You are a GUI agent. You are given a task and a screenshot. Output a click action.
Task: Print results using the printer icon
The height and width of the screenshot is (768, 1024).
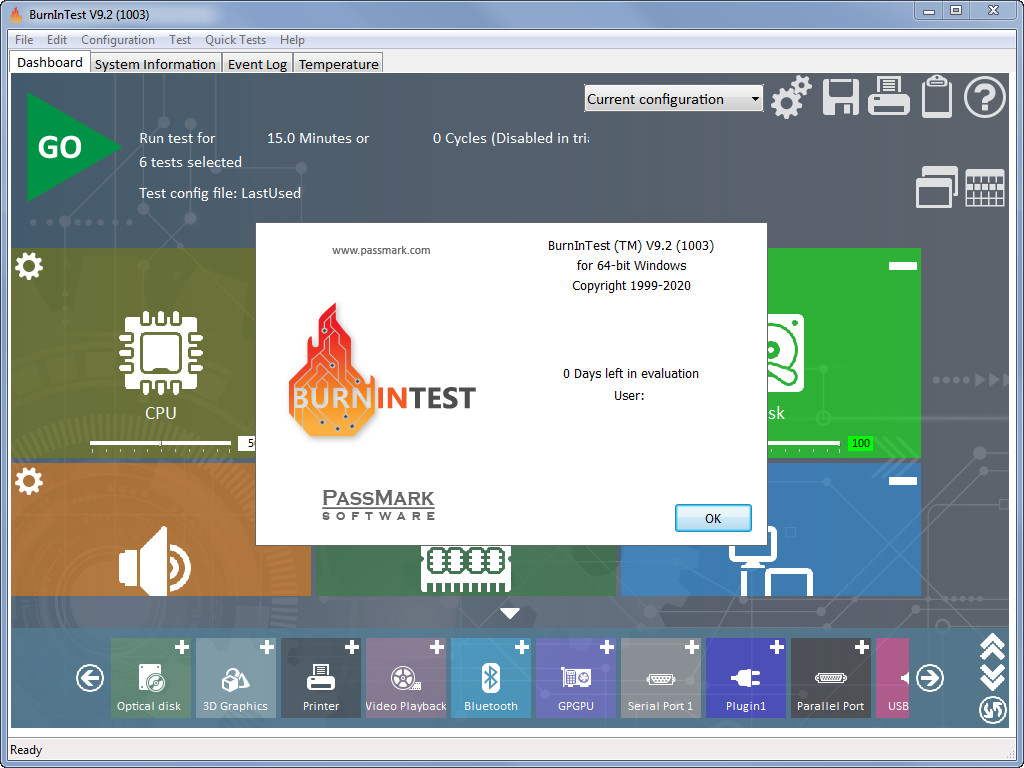[889, 97]
